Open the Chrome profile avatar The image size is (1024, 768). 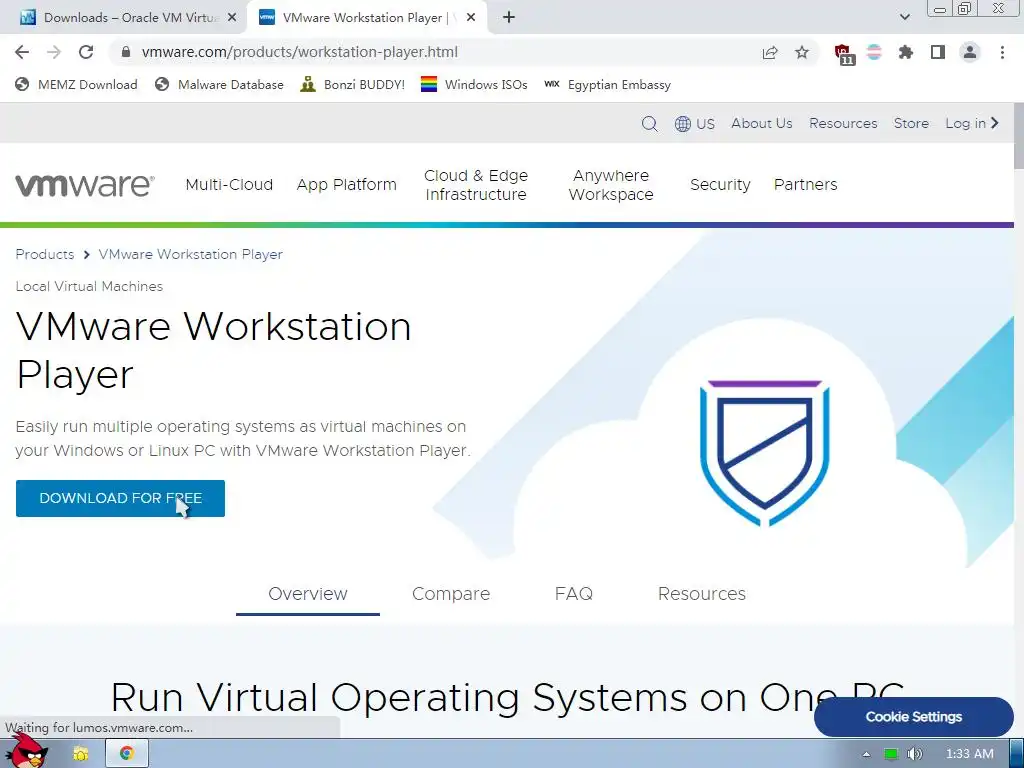tap(970, 52)
